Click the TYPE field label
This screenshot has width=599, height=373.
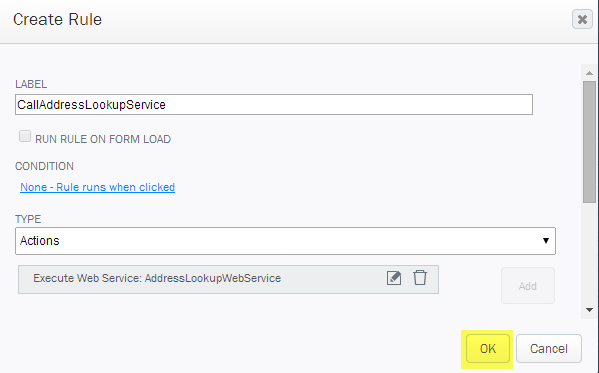pyautogui.click(x=28, y=219)
